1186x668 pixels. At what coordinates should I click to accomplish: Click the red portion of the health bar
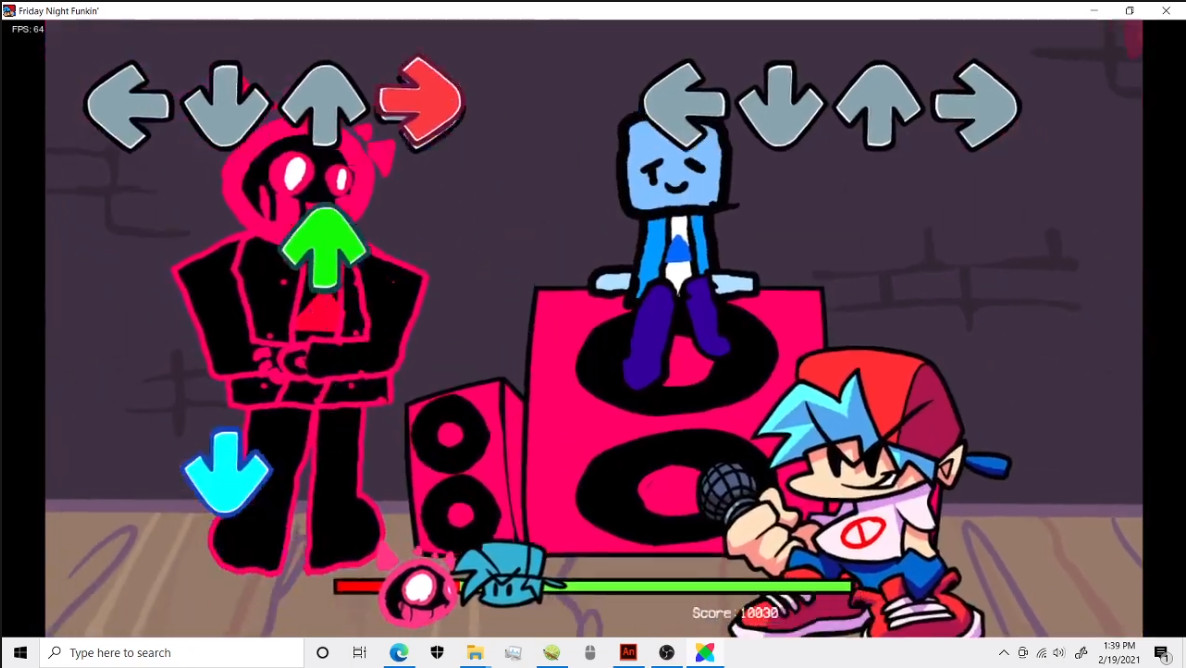pyautogui.click(x=359, y=586)
